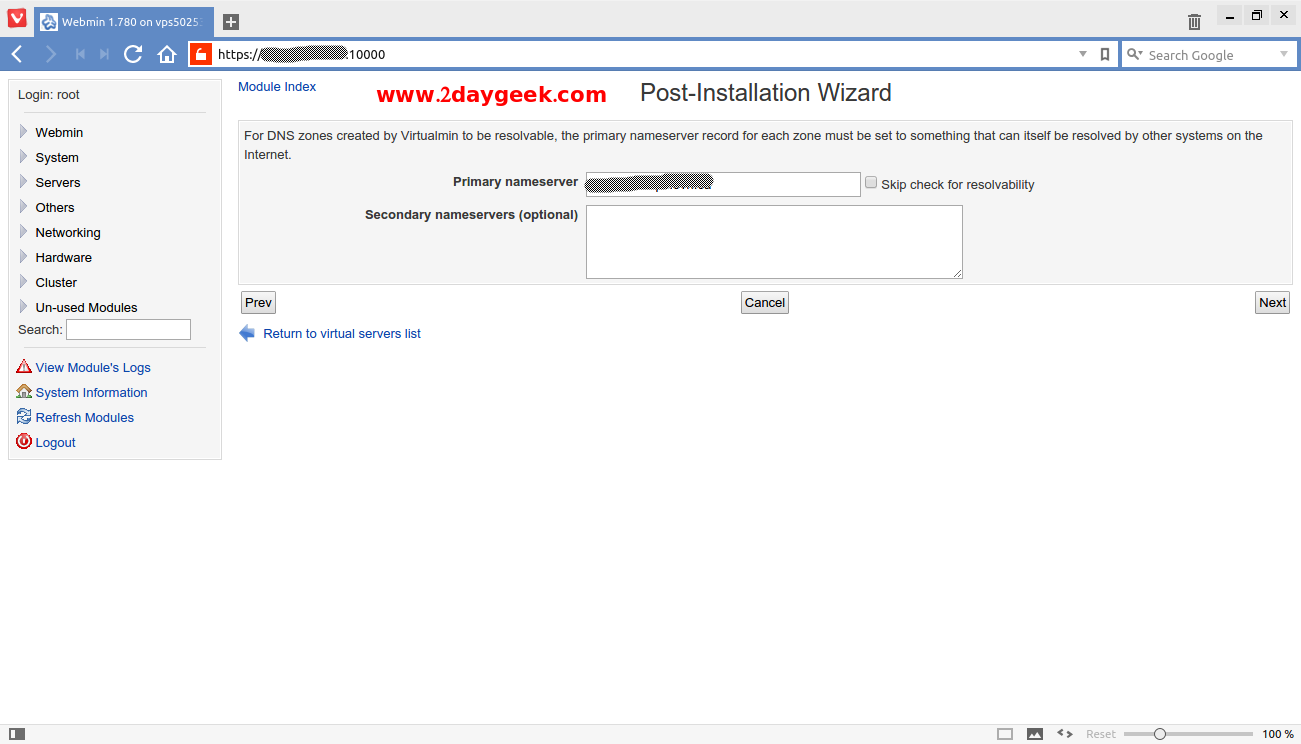Image resolution: width=1301 pixels, height=744 pixels.
Task: Click the blue left arrow return icon
Action: (247, 334)
